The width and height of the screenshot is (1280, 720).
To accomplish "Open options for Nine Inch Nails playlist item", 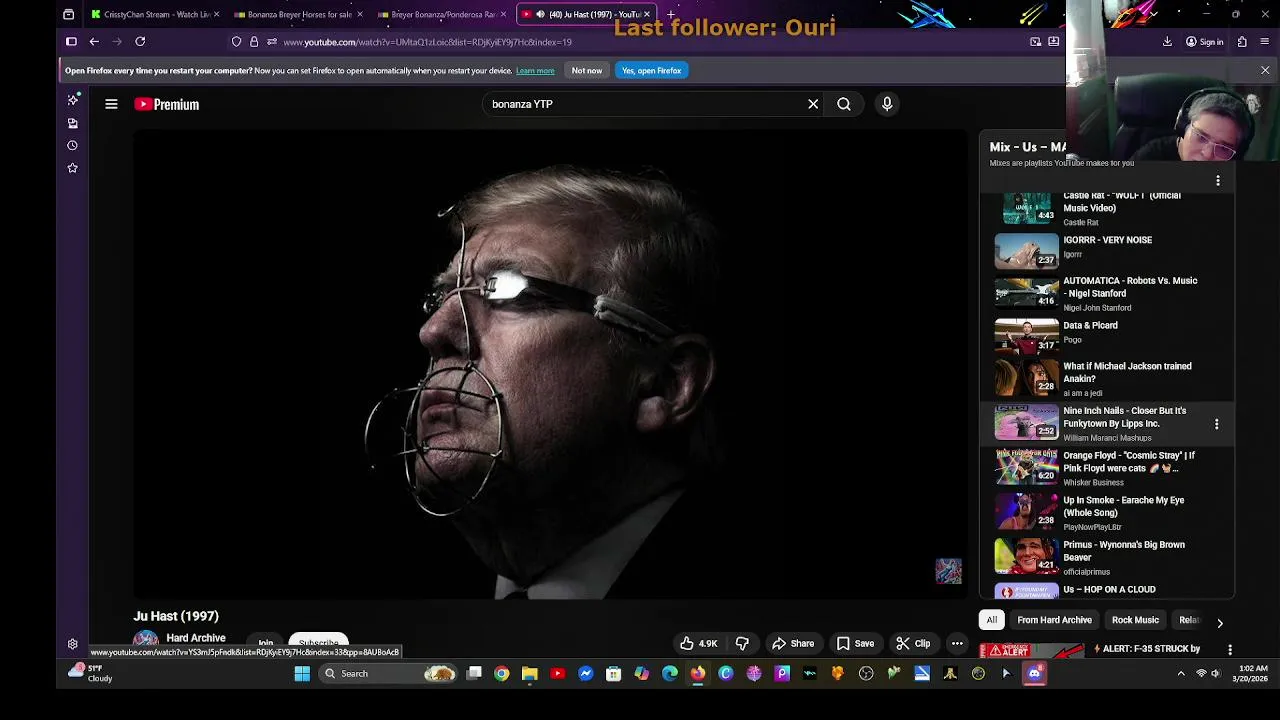I will [1216, 424].
